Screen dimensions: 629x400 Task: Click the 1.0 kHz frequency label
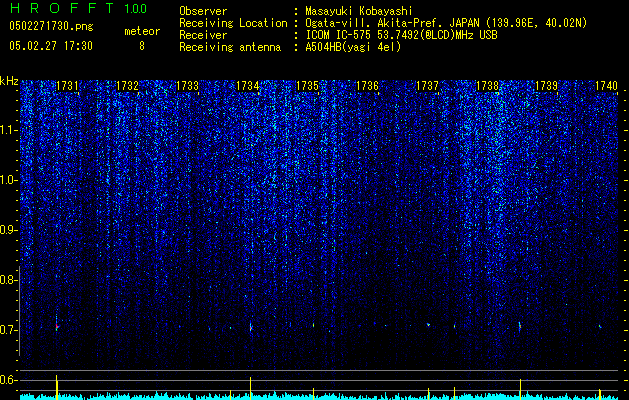(8, 180)
